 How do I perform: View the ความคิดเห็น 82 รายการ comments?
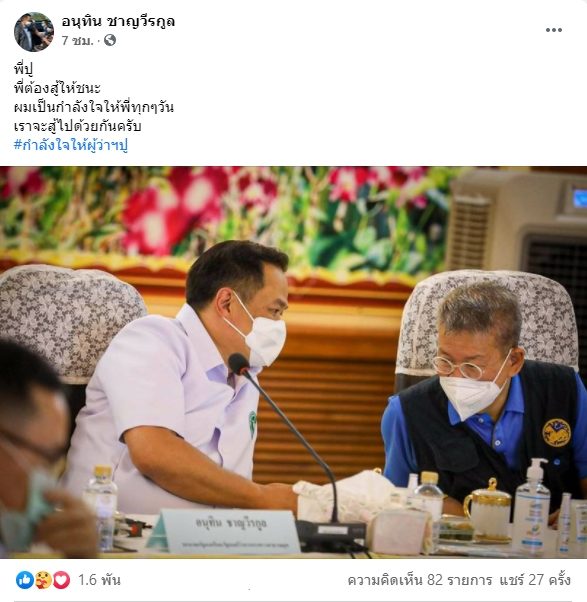(420, 580)
